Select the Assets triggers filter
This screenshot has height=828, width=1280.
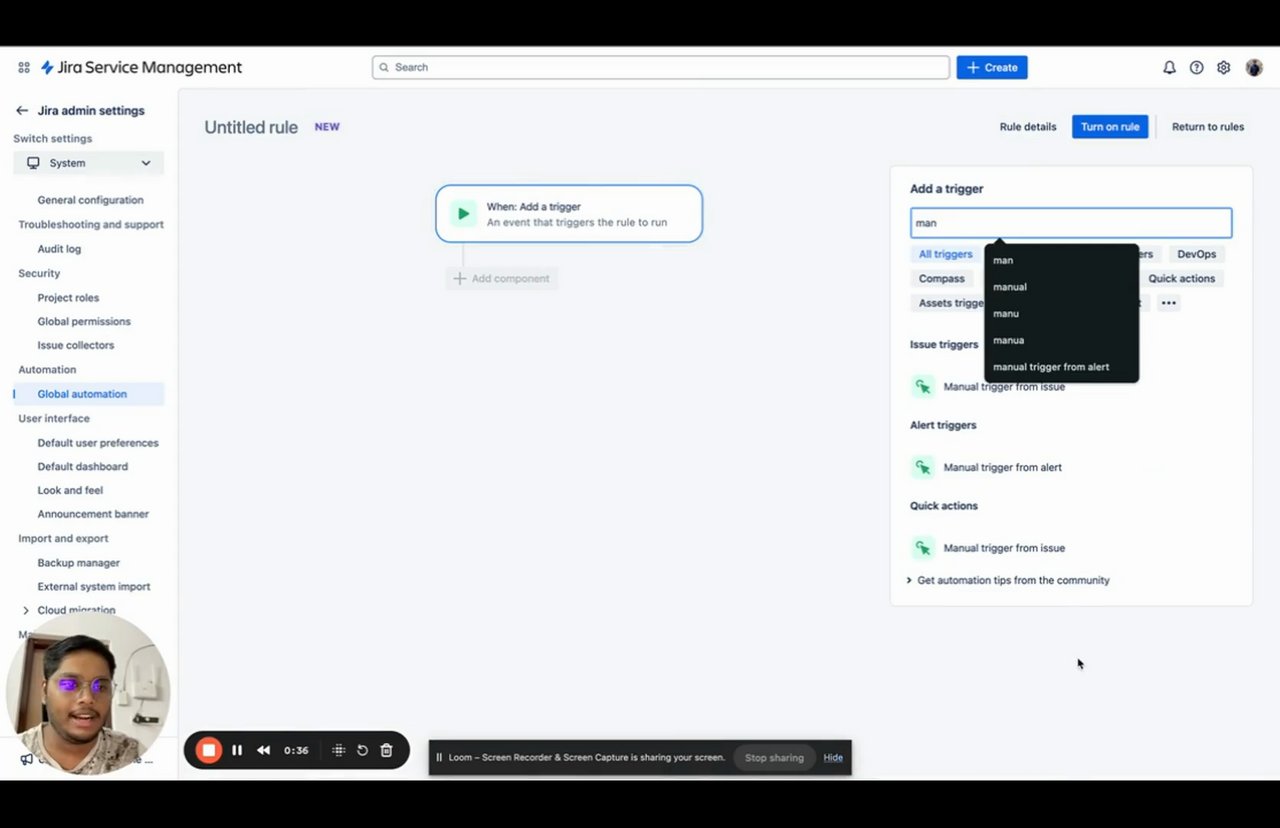click(948, 303)
